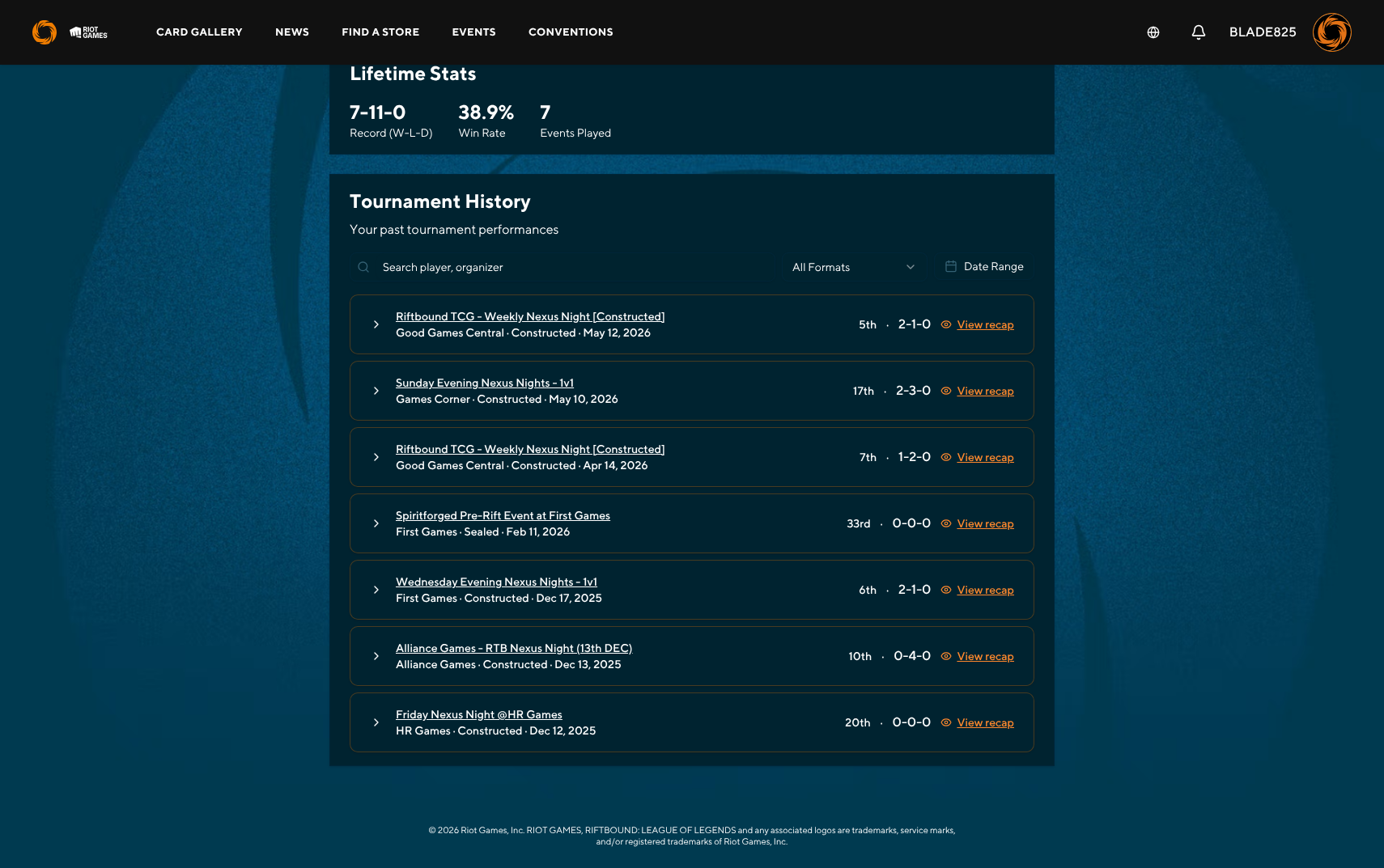The image size is (1384, 868).
Task: Click eye icon for Friday Nexus Night
Action: click(x=946, y=722)
